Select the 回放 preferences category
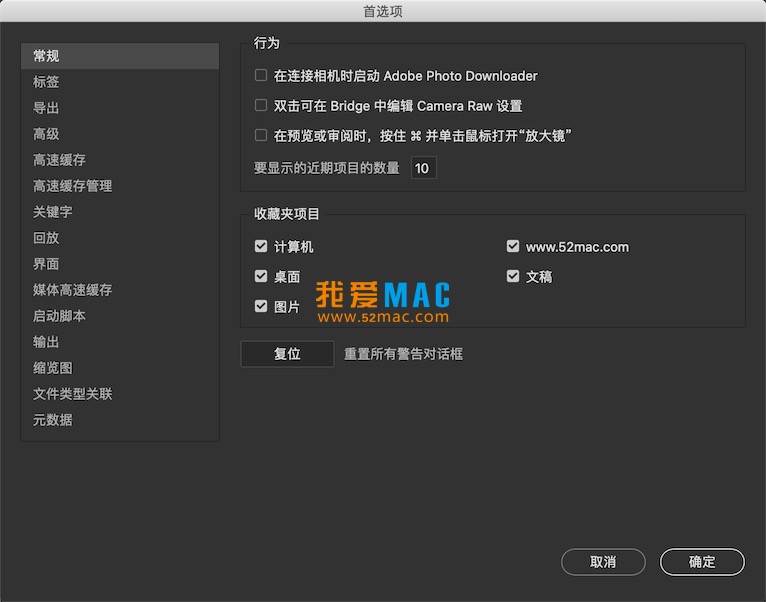The width and height of the screenshot is (766, 602). (120, 238)
